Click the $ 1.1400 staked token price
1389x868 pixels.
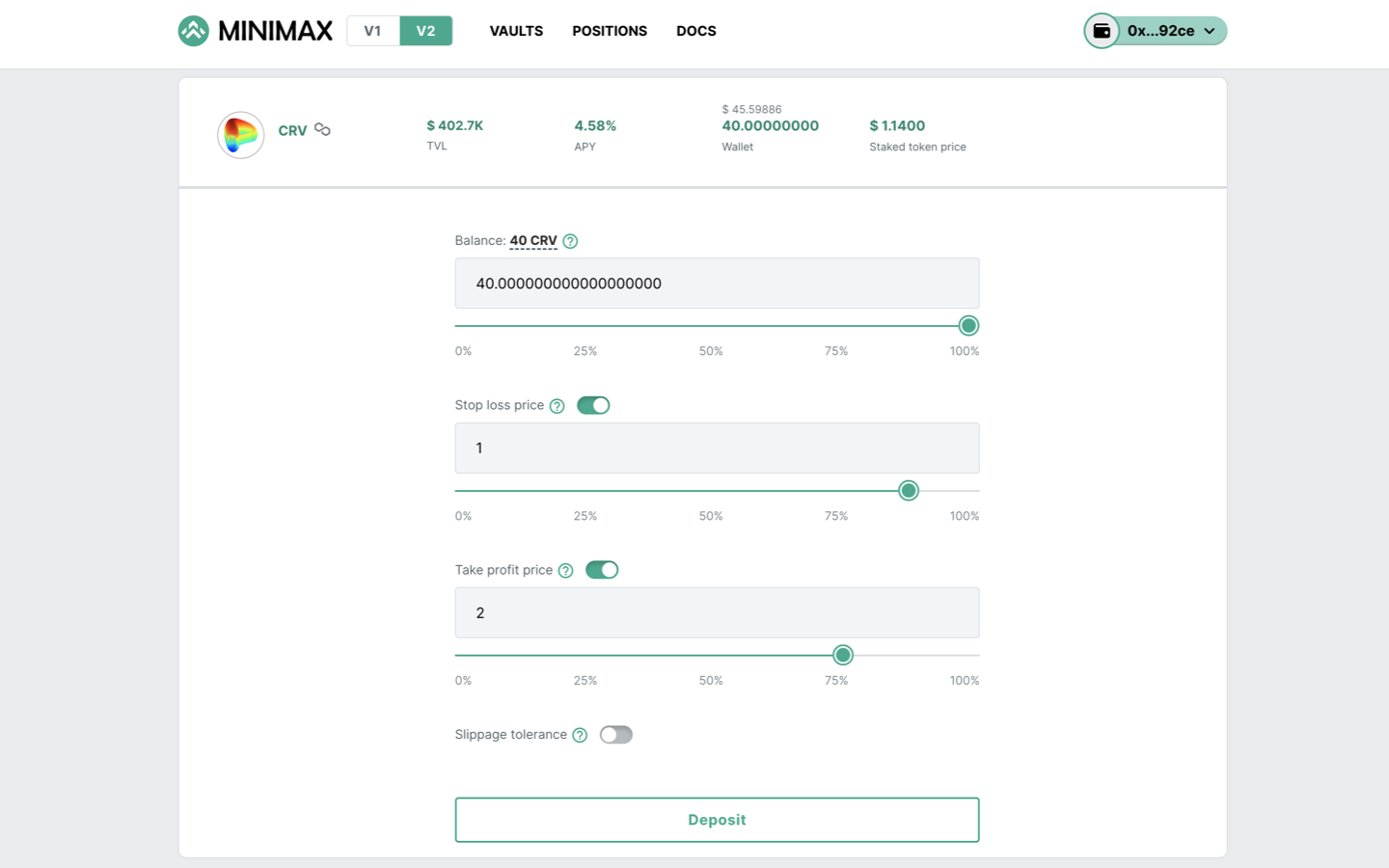tap(897, 125)
